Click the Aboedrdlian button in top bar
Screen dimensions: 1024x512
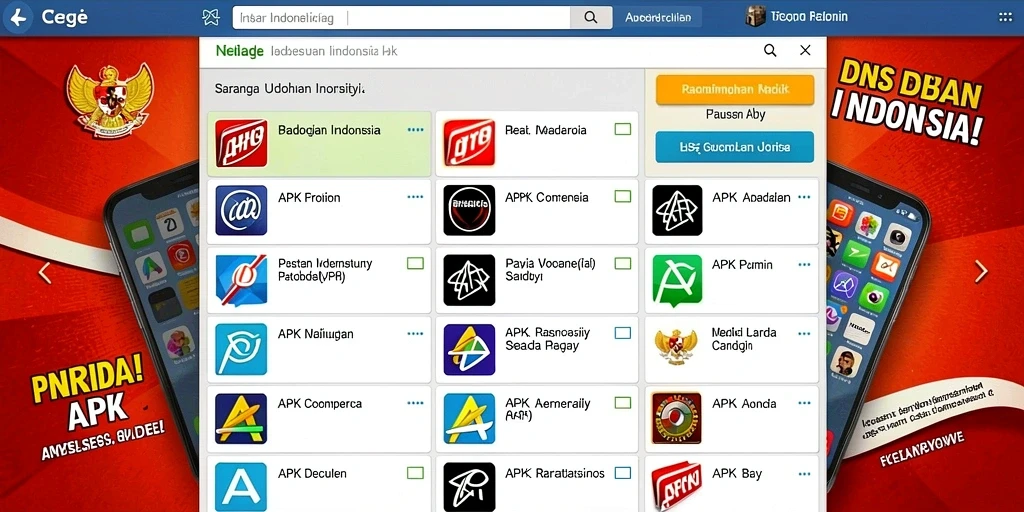coord(658,18)
